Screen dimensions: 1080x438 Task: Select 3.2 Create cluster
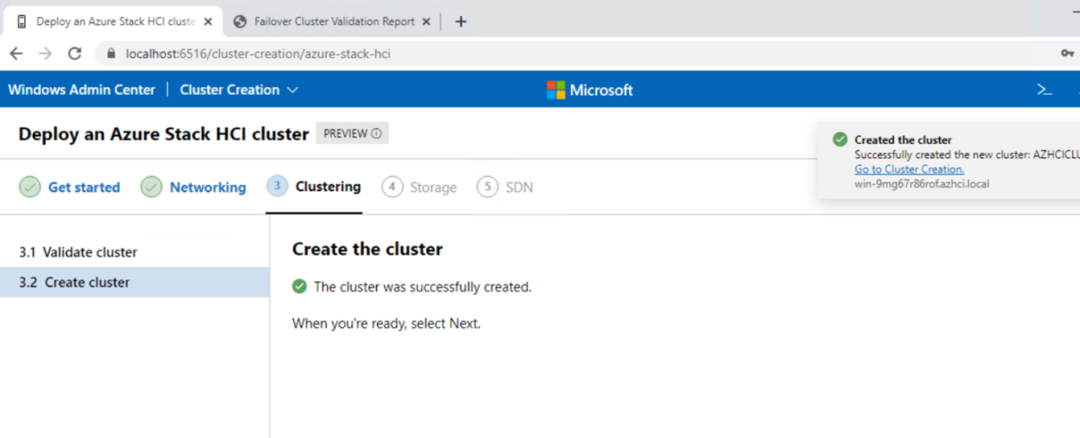(134, 282)
